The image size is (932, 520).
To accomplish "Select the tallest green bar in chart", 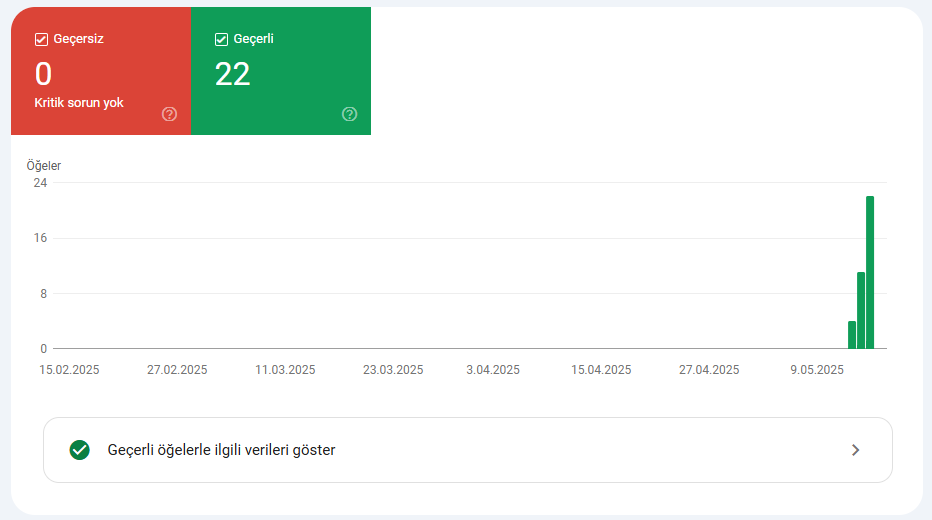I will point(870,272).
